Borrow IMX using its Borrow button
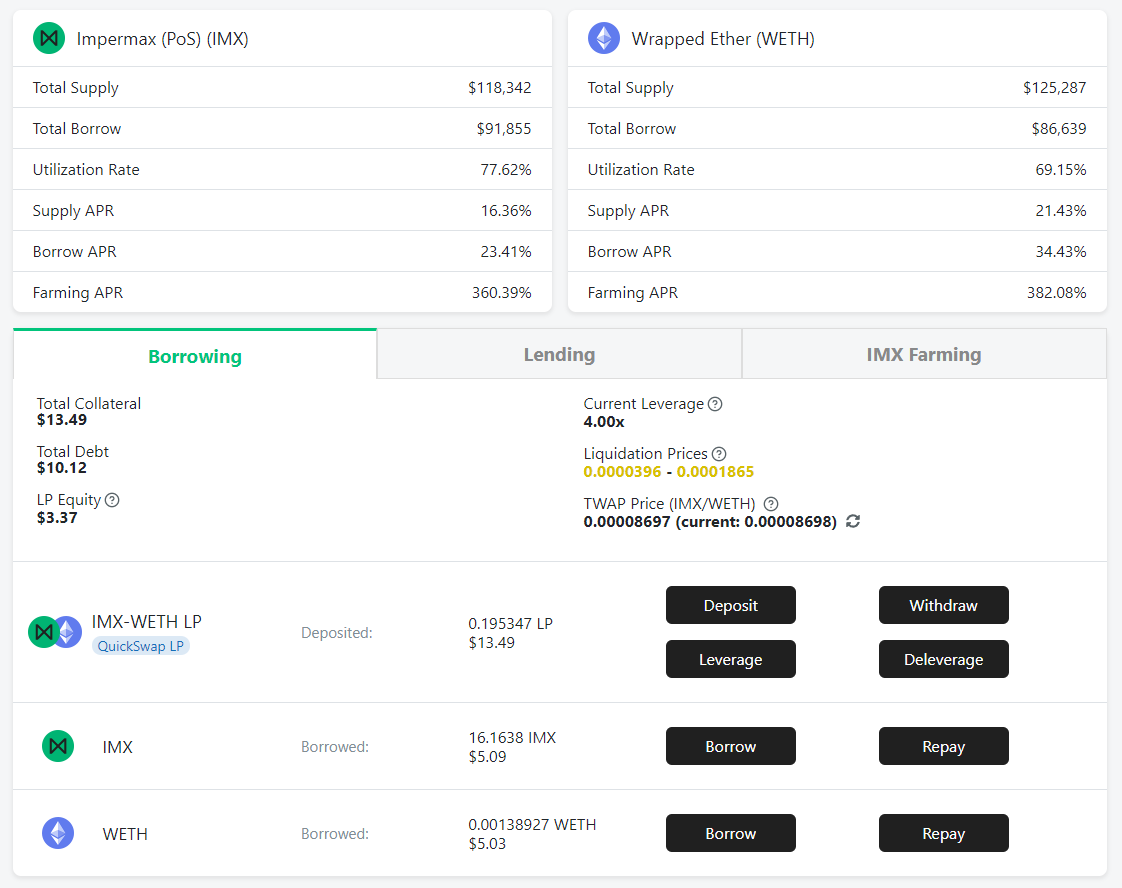Viewport: 1122px width, 888px height. coord(730,746)
